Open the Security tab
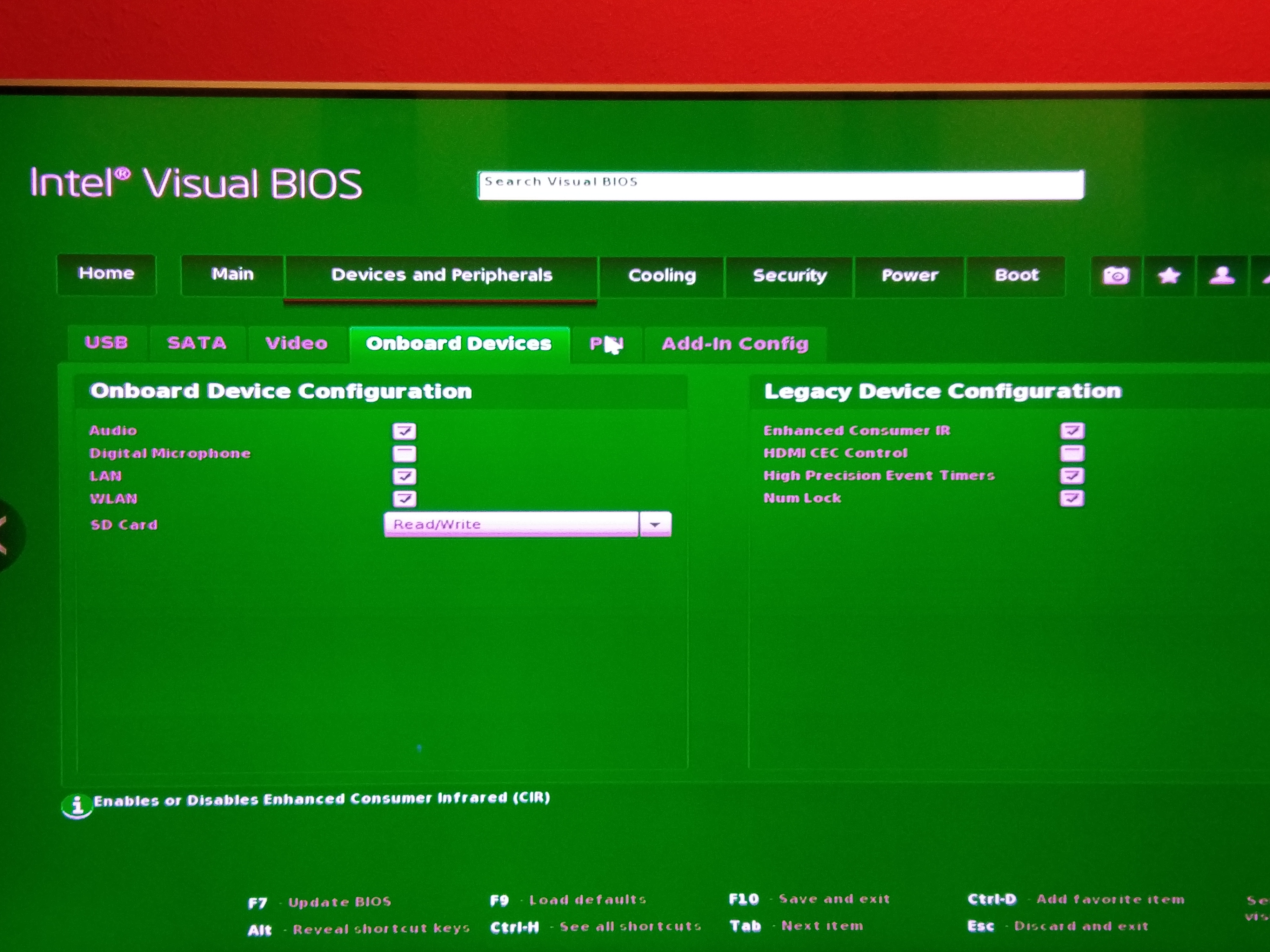 (x=789, y=277)
